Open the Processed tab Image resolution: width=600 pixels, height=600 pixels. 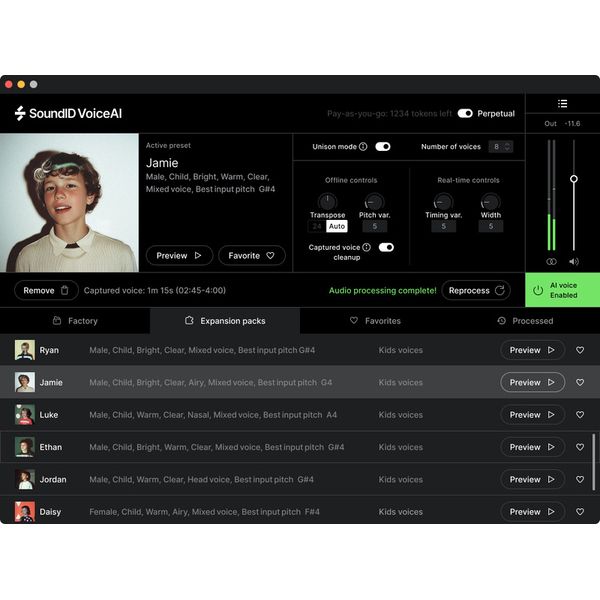[525, 321]
